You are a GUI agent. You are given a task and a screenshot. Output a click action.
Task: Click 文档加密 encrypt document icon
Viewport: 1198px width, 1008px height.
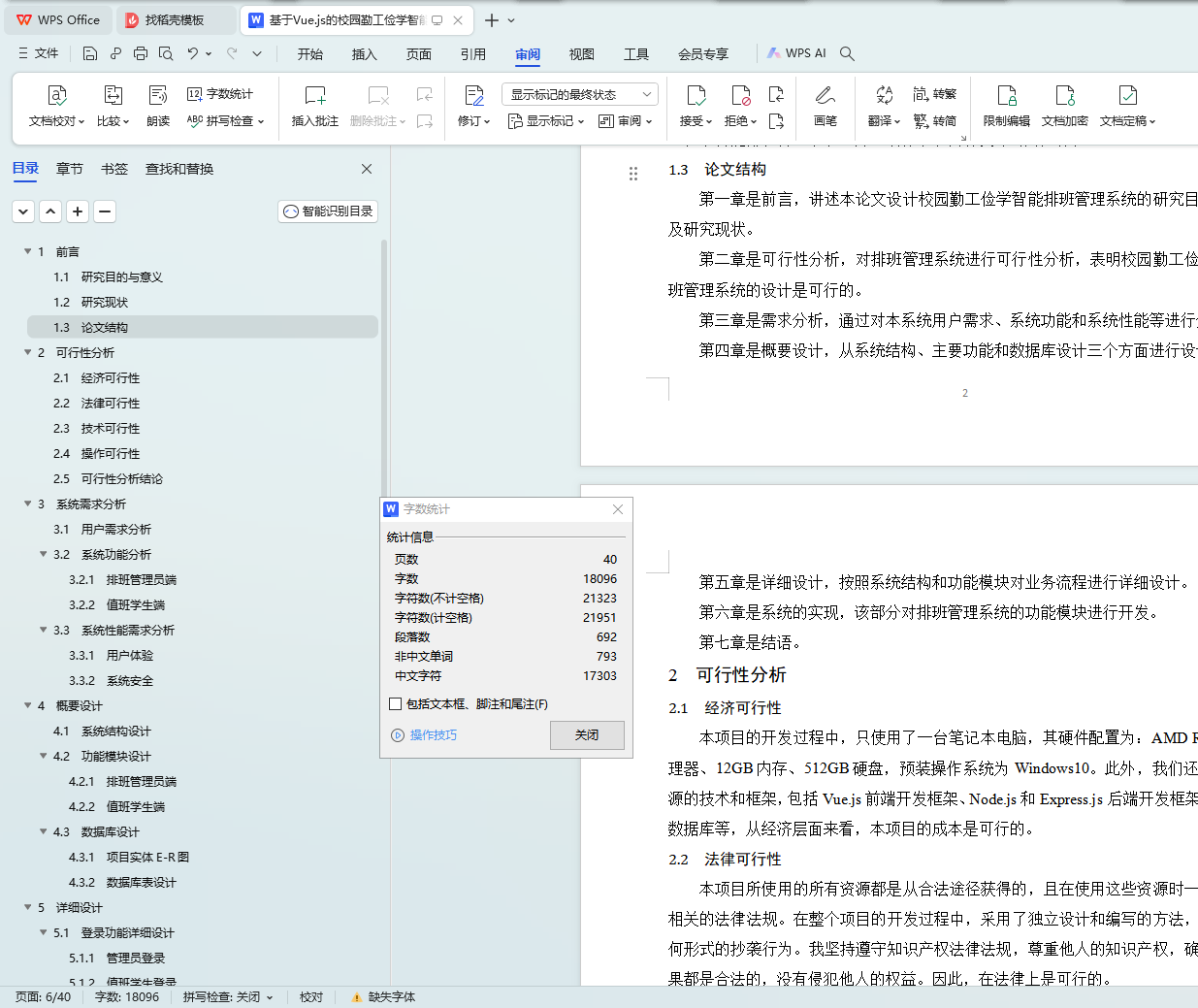[x=1065, y=95]
